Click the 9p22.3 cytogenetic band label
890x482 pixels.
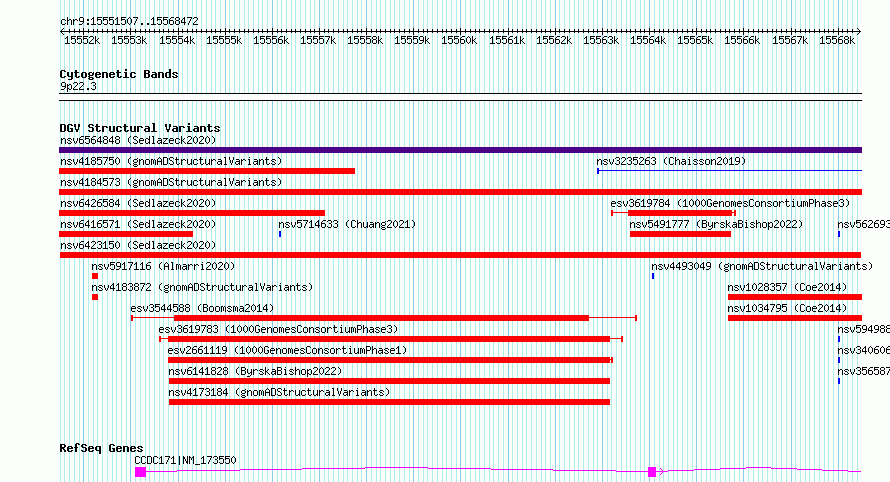78,87
